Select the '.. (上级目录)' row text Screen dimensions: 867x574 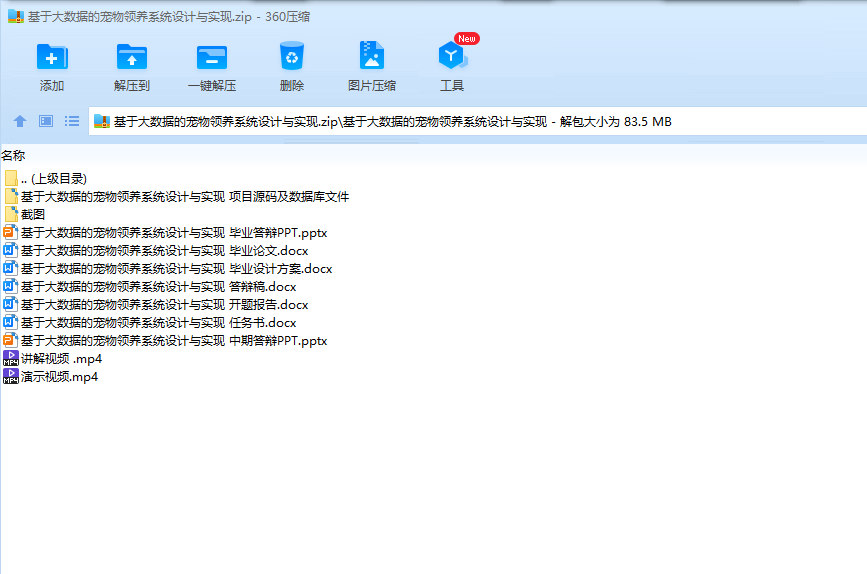coord(54,179)
